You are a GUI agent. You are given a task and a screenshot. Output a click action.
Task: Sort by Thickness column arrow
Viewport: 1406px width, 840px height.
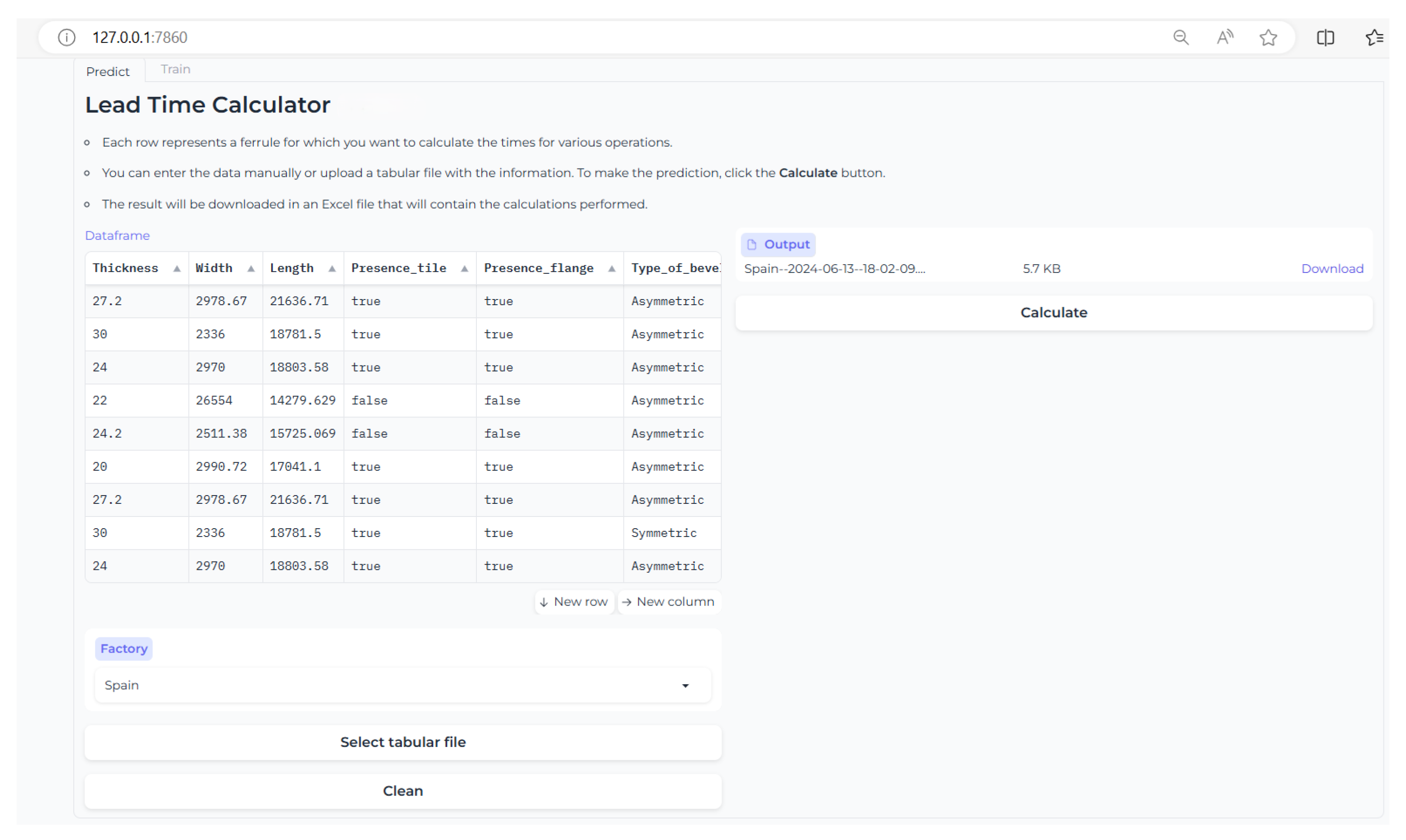176,269
